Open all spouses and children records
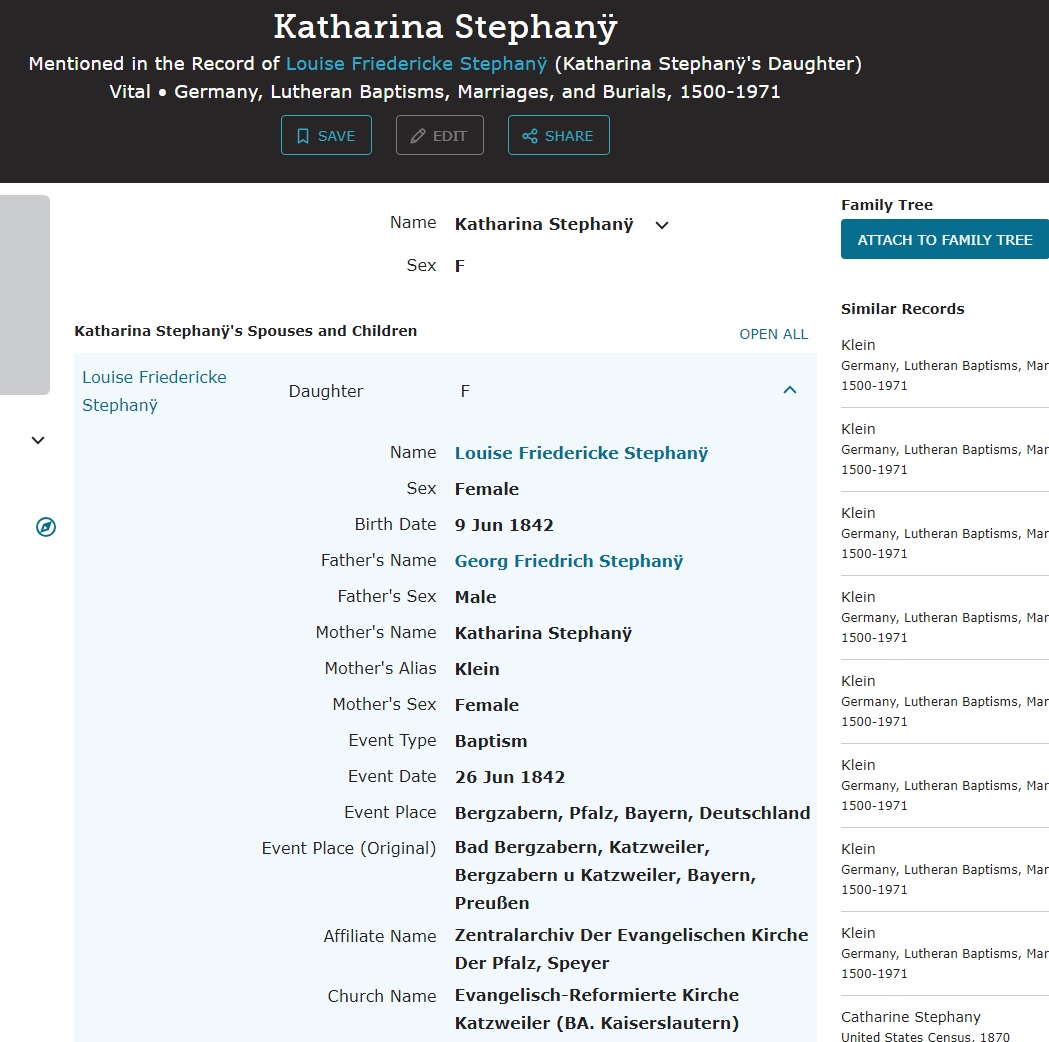This screenshot has height=1042, width=1049. [773, 334]
